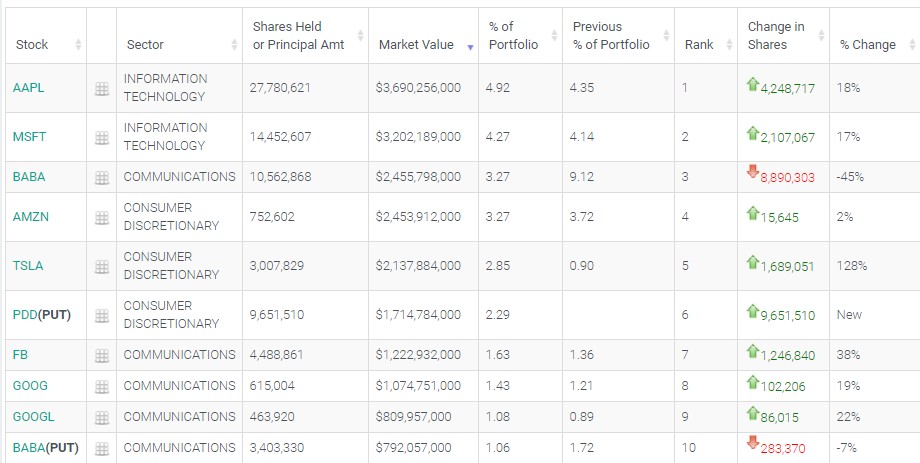Viewport: 920px width, 463px height.
Task: Sort by the Sector column header
Action: click(145, 45)
